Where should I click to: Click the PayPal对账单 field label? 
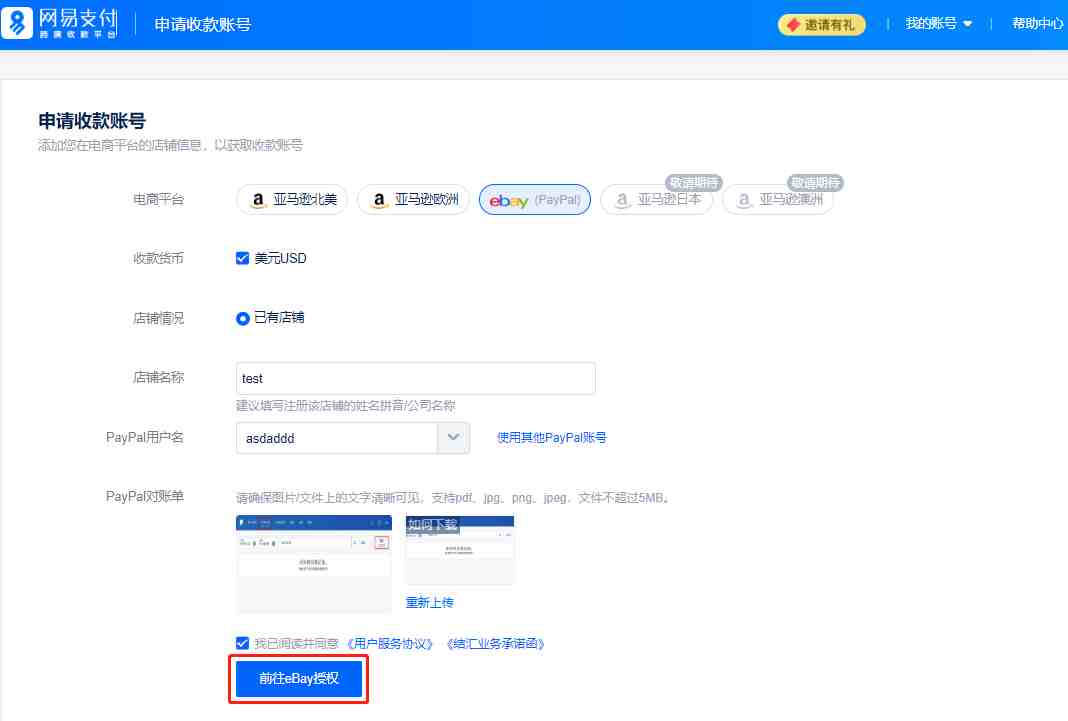(x=145, y=496)
